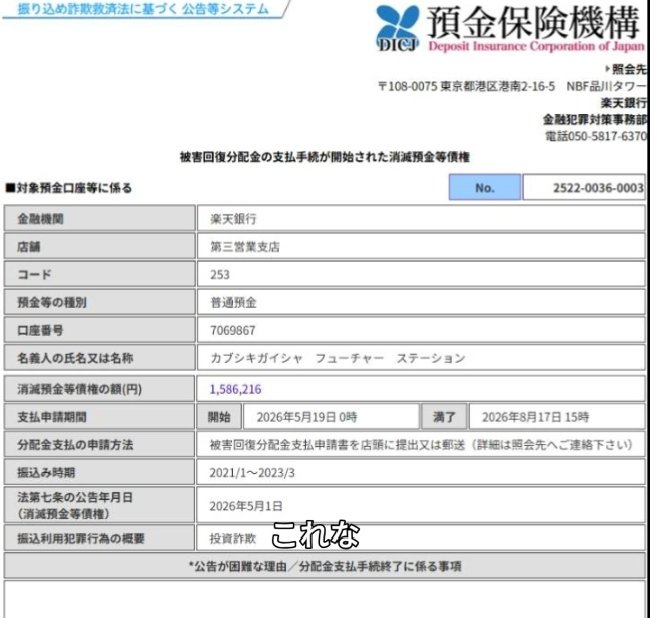The height and width of the screenshot is (618, 650).
Task: Select account number 7069867
Action: [x=233, y=330]
